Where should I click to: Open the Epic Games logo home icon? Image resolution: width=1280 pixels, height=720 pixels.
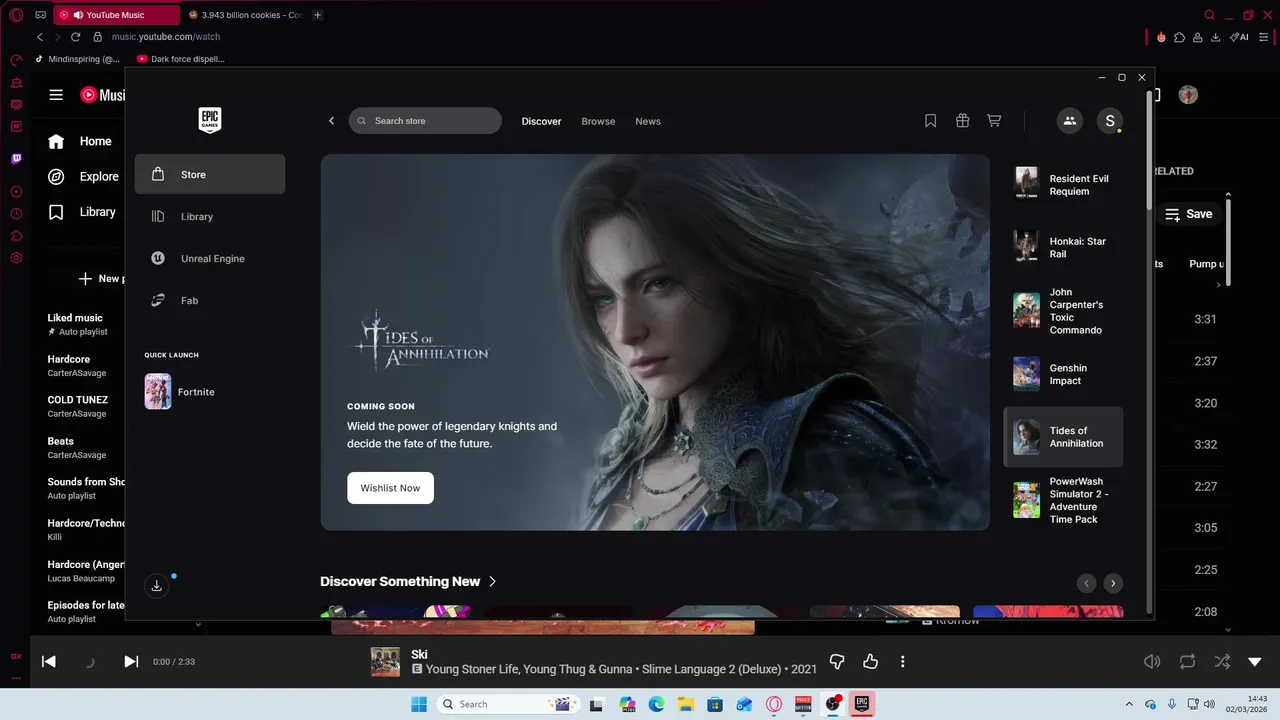click(210, 120)
